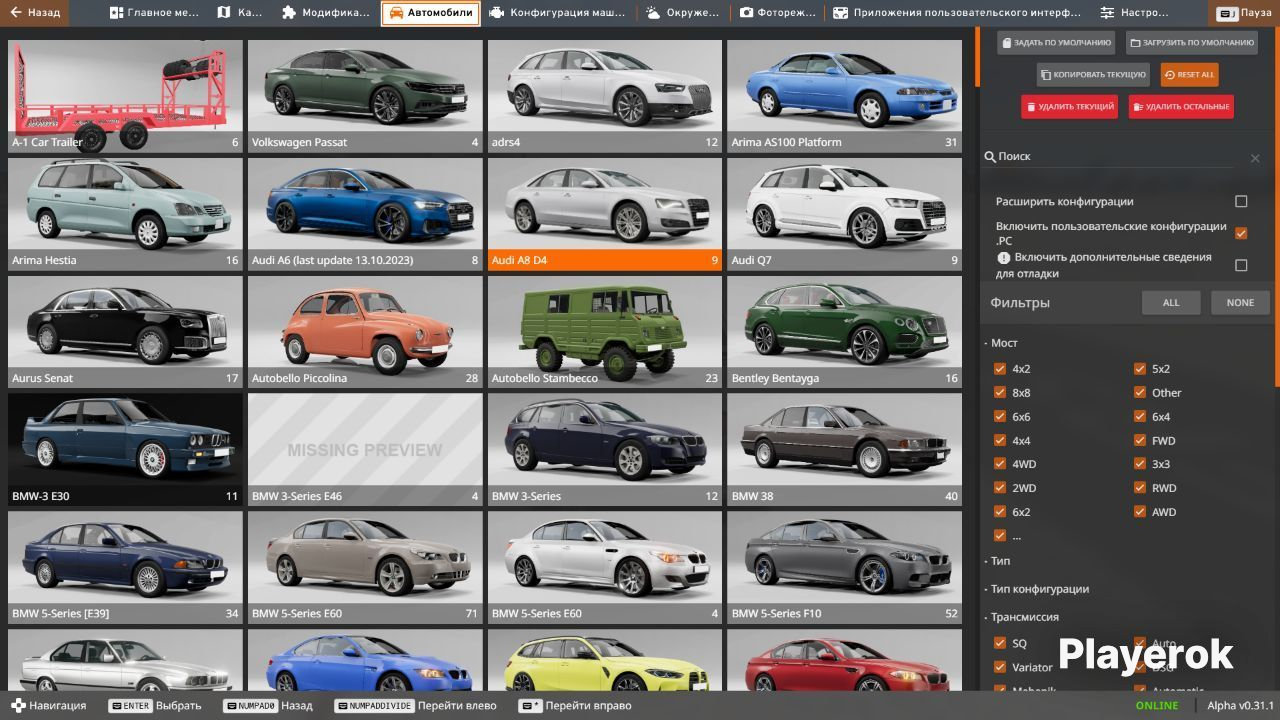Choose the highlighted Audi A8 D4 card
1280x720 pixels.
[x=605, y=214]
